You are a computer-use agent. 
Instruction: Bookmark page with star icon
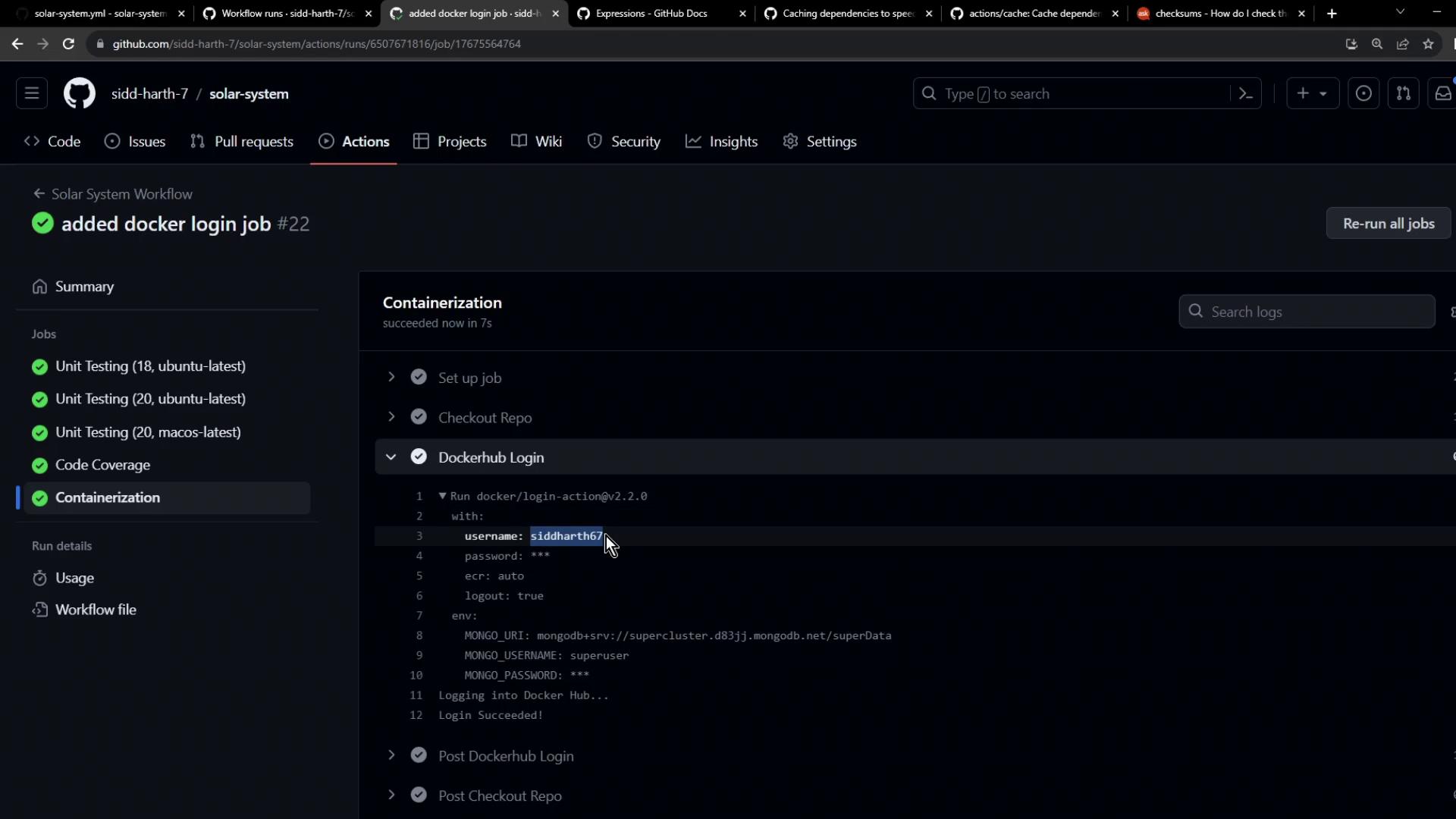pos(1429,44)
